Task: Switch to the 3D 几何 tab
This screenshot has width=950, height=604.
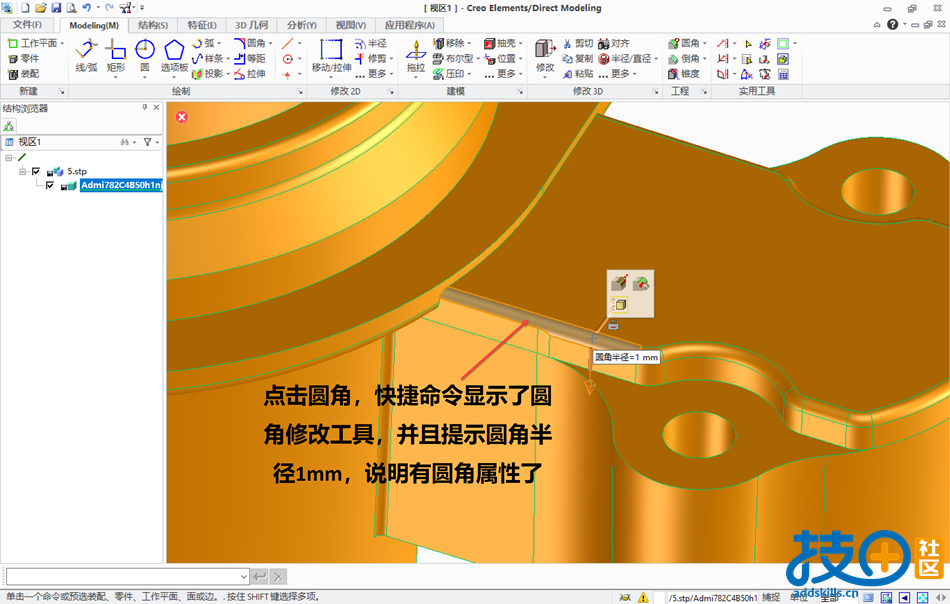Action: click(251, 25)
